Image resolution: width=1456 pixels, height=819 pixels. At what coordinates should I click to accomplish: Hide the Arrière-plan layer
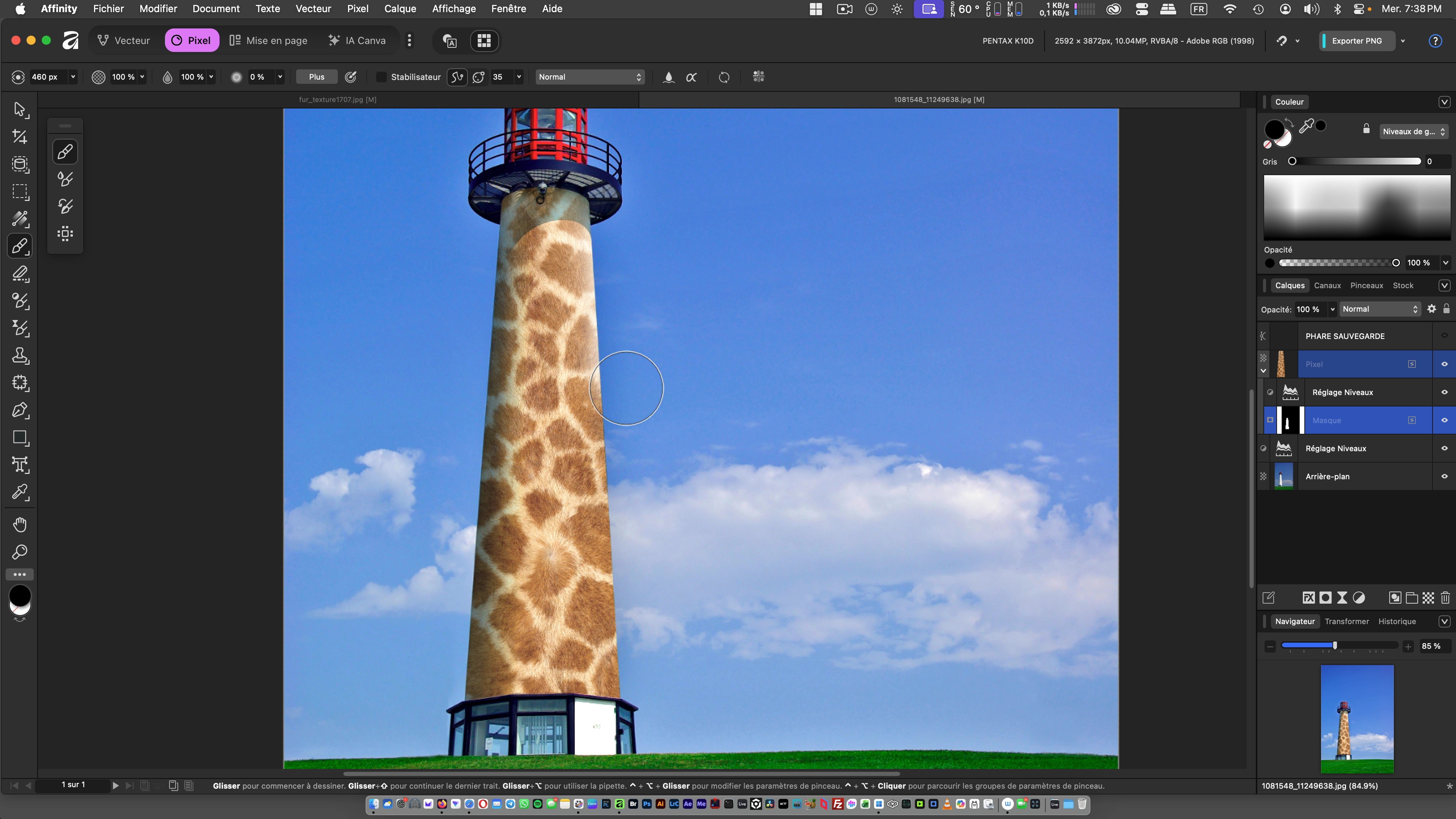[1444, 477]
